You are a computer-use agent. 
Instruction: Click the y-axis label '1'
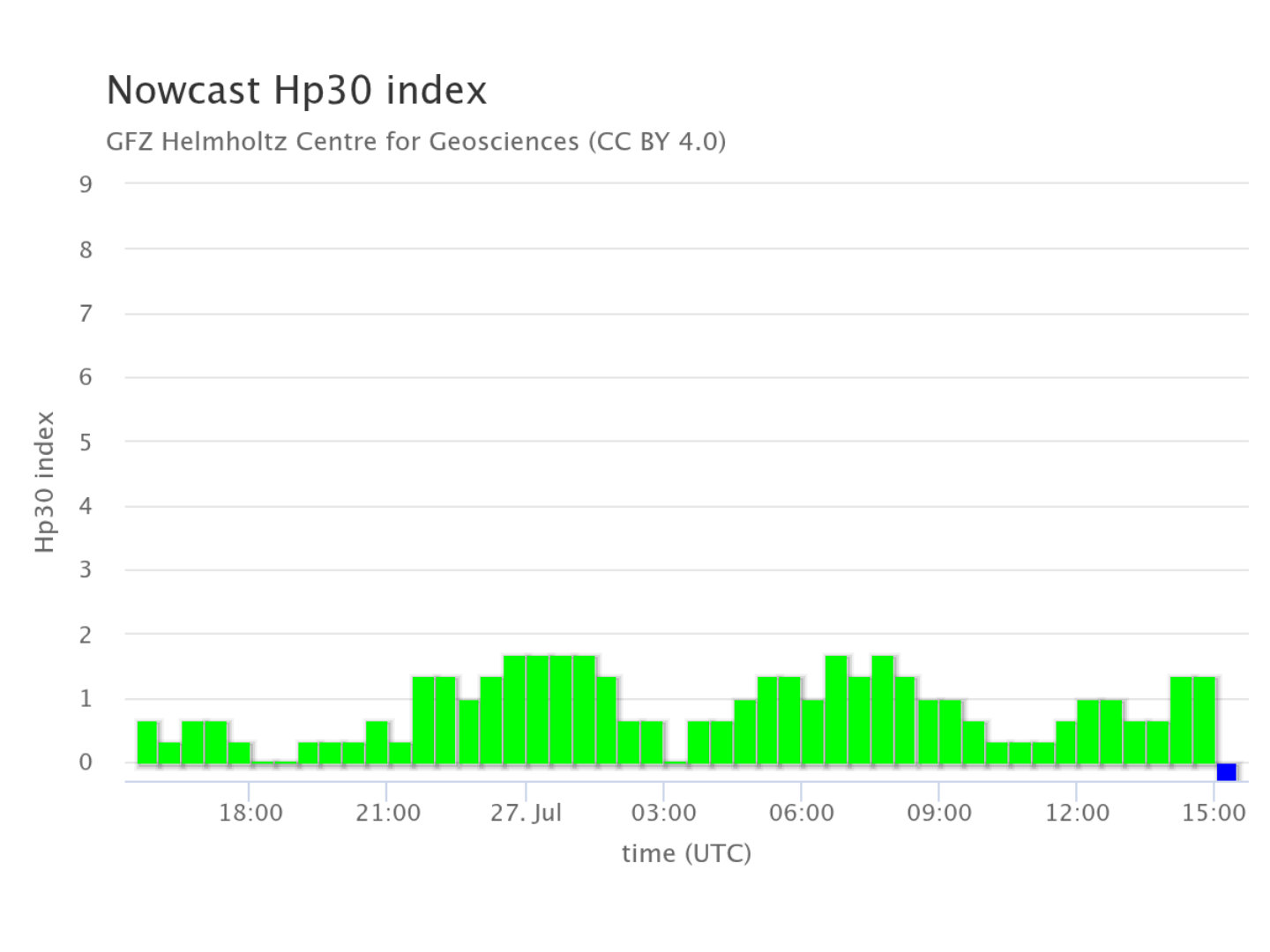click(x=86, y=699)
